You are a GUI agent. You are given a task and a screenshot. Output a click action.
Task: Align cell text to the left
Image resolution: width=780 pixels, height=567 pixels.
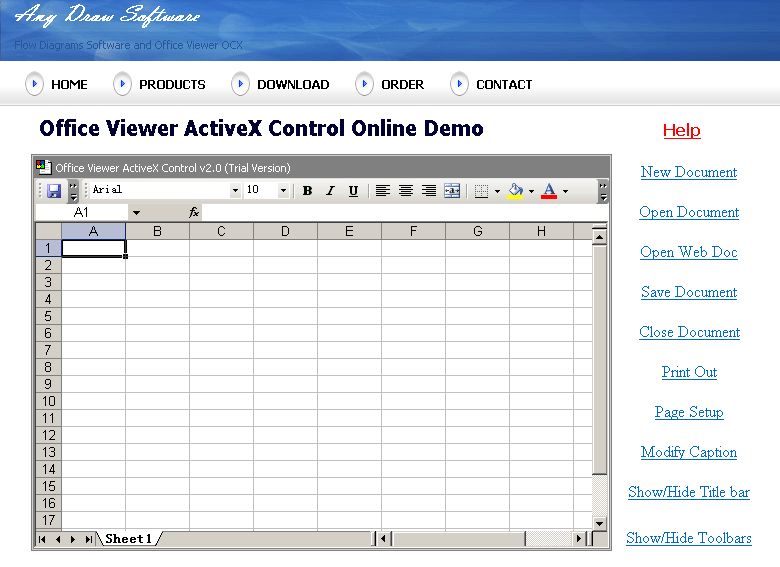point(383,191)
